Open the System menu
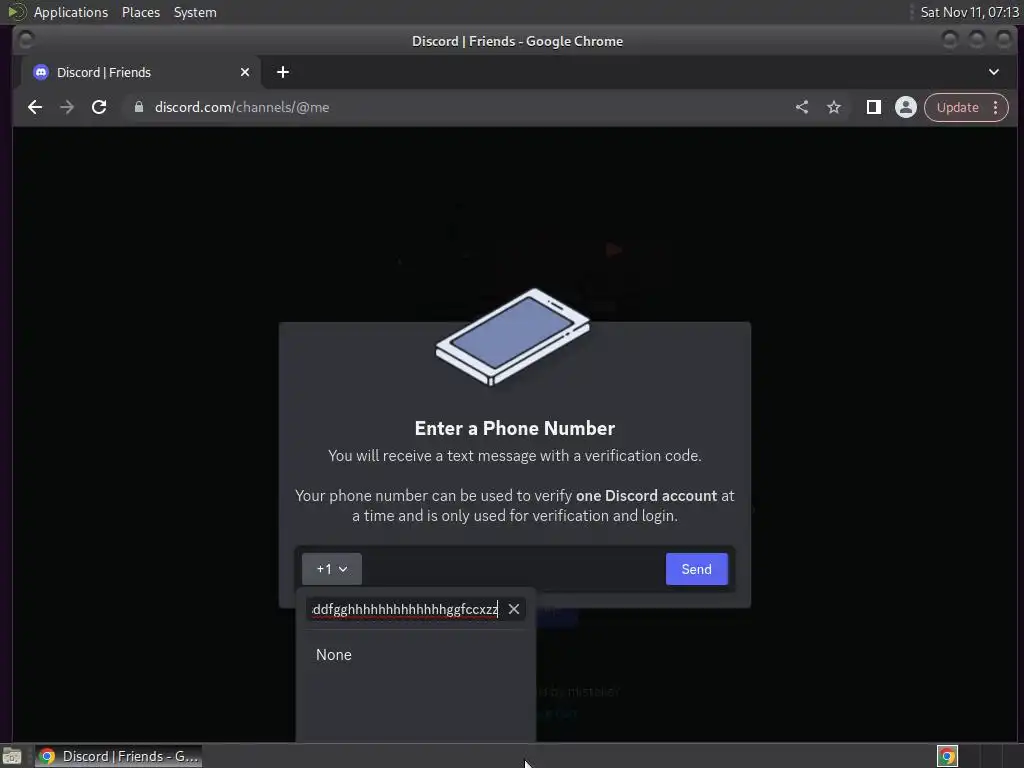 pyautogui.click(x=195, y=12)
